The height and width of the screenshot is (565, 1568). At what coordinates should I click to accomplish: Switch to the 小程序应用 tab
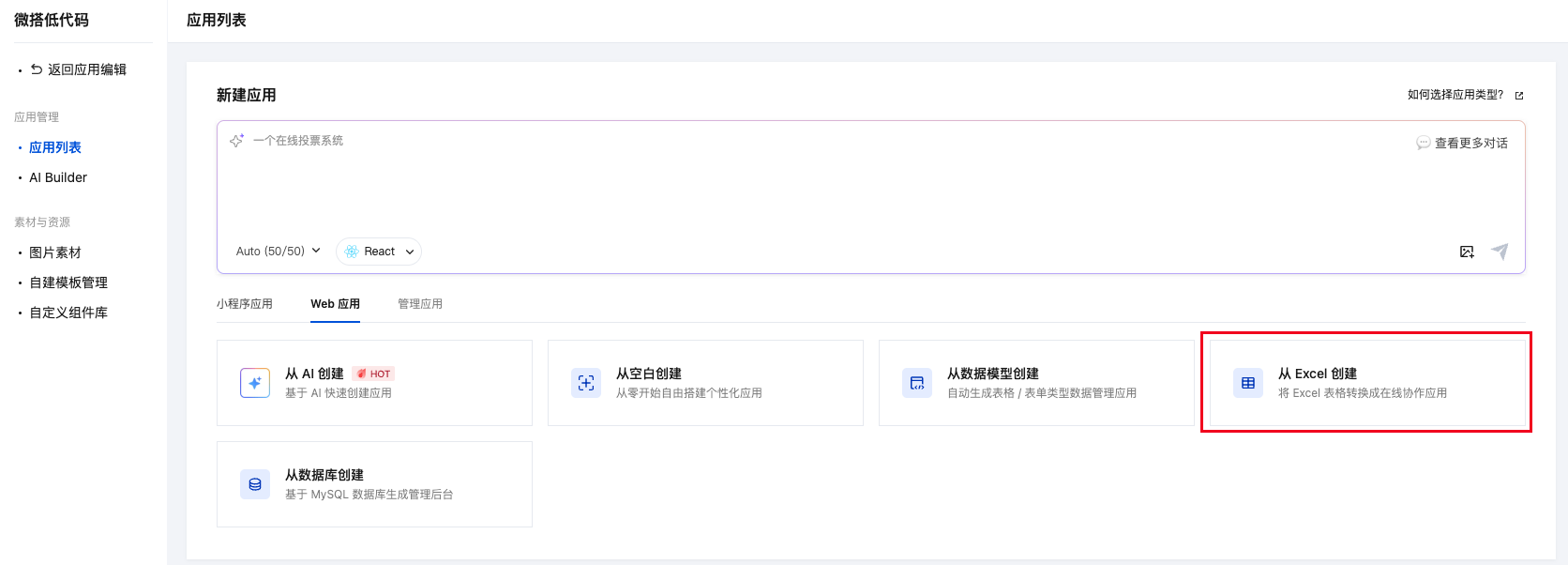coord(245,304)
